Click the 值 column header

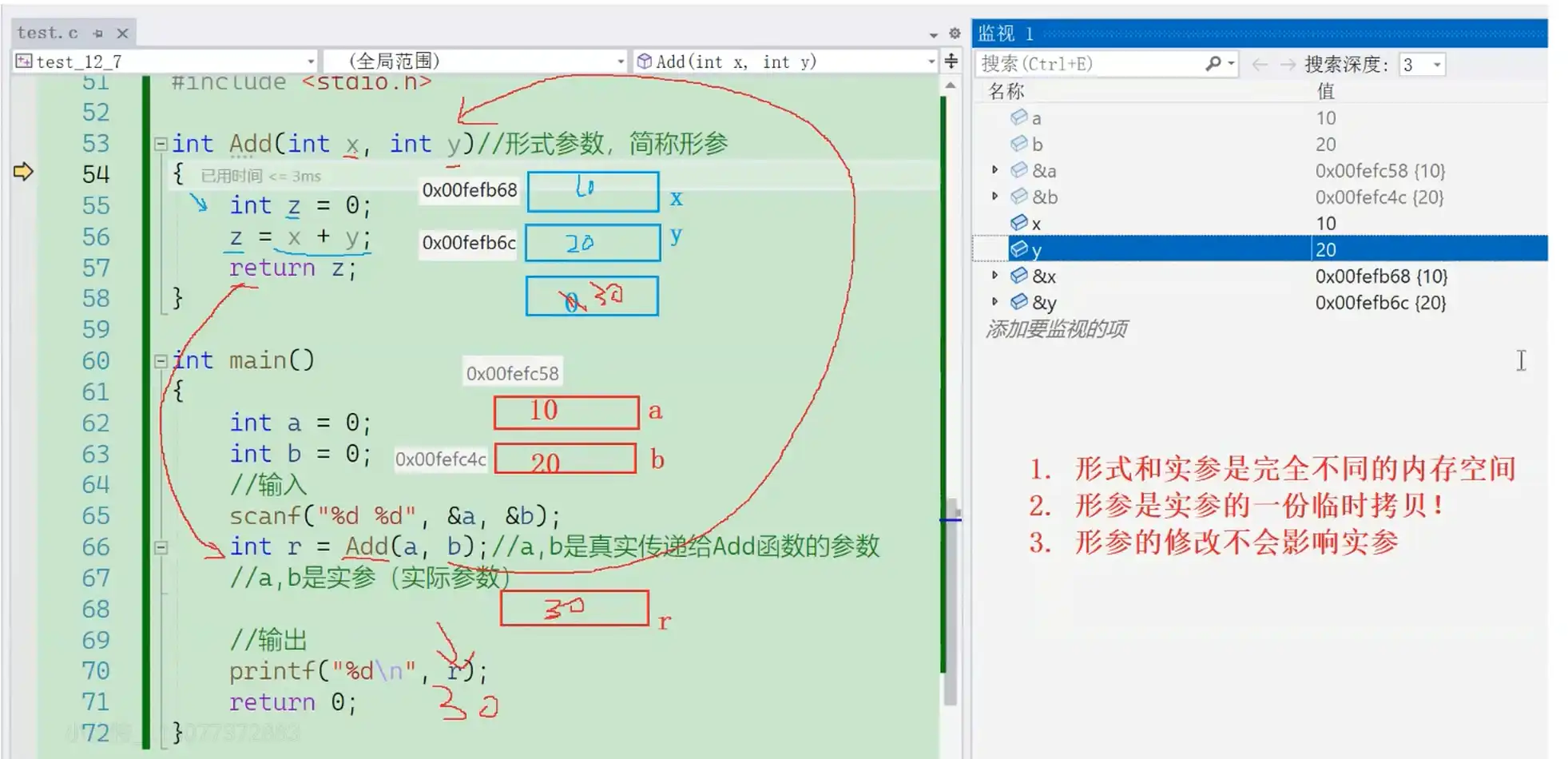1325,91
